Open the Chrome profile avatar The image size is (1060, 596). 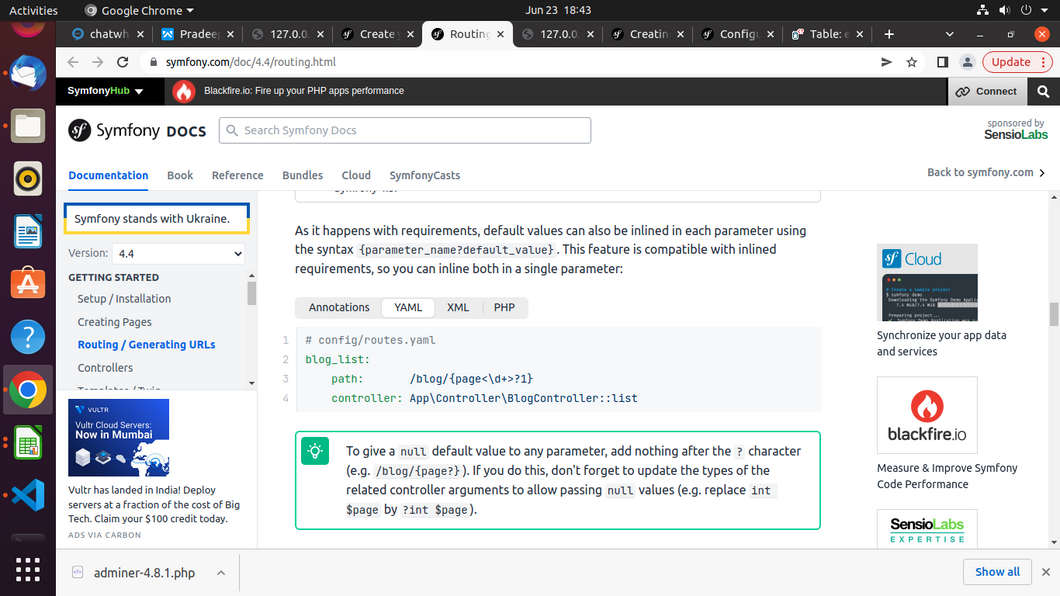[x=967, y=62]
